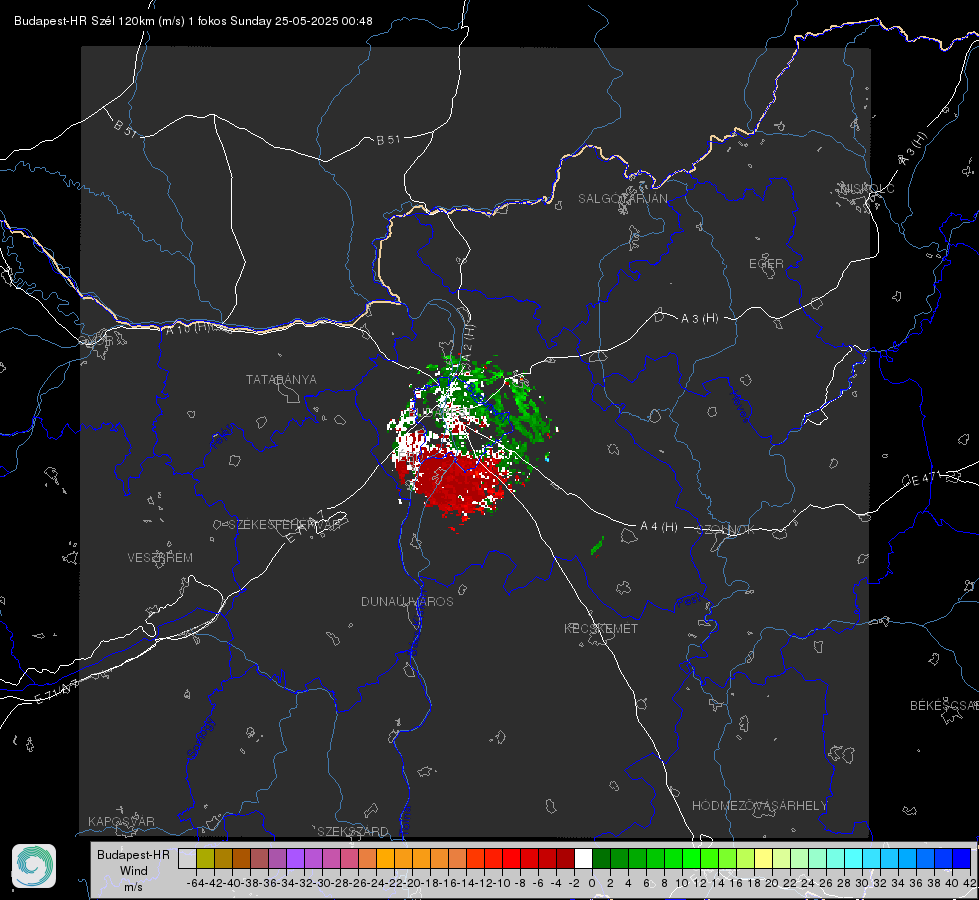Image resolution: width=979 pixels, height=900 pixels.
Task: Select the white zero-velocity legend swatch
Action: 583,859
